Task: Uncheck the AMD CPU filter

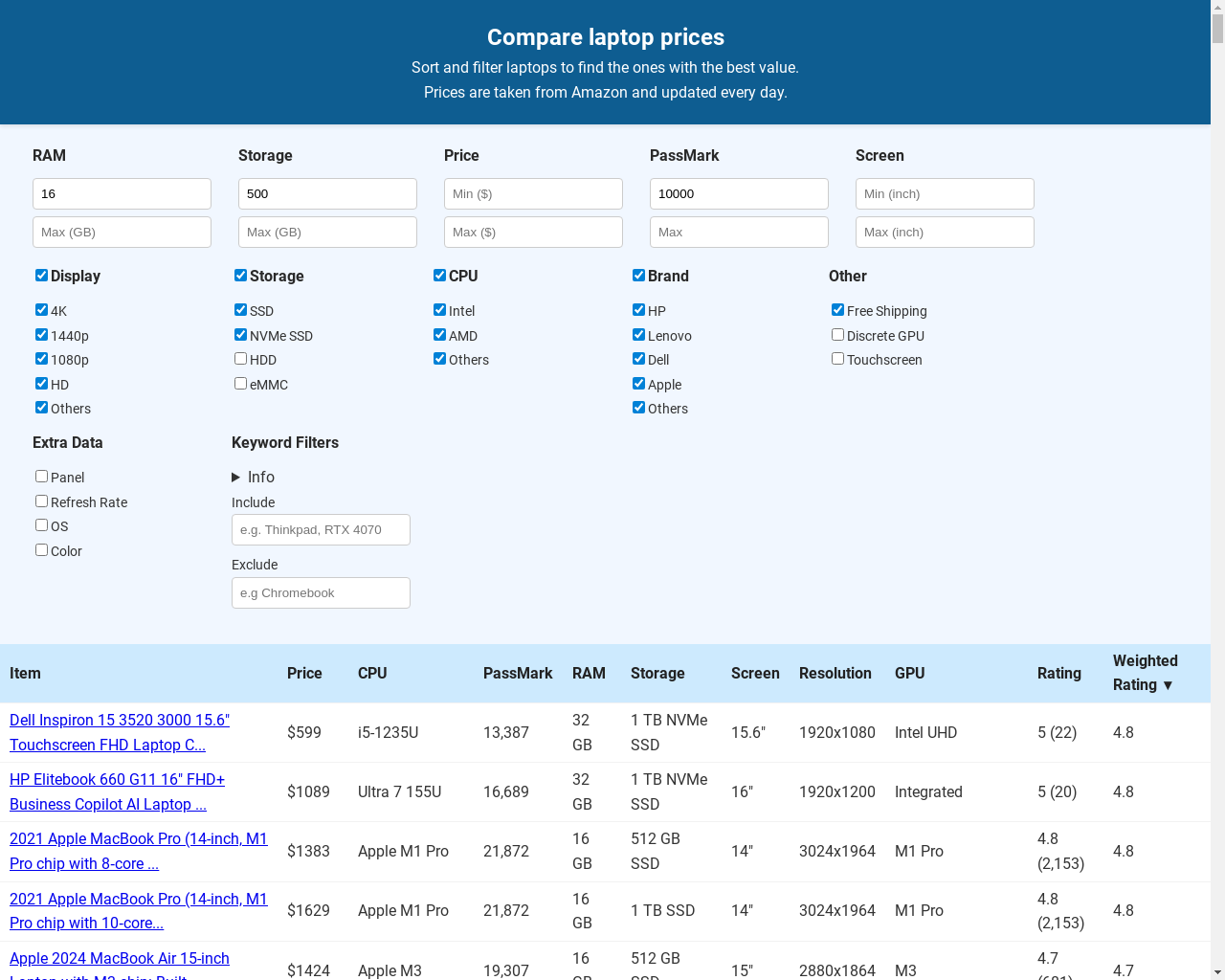Action: 439,335
